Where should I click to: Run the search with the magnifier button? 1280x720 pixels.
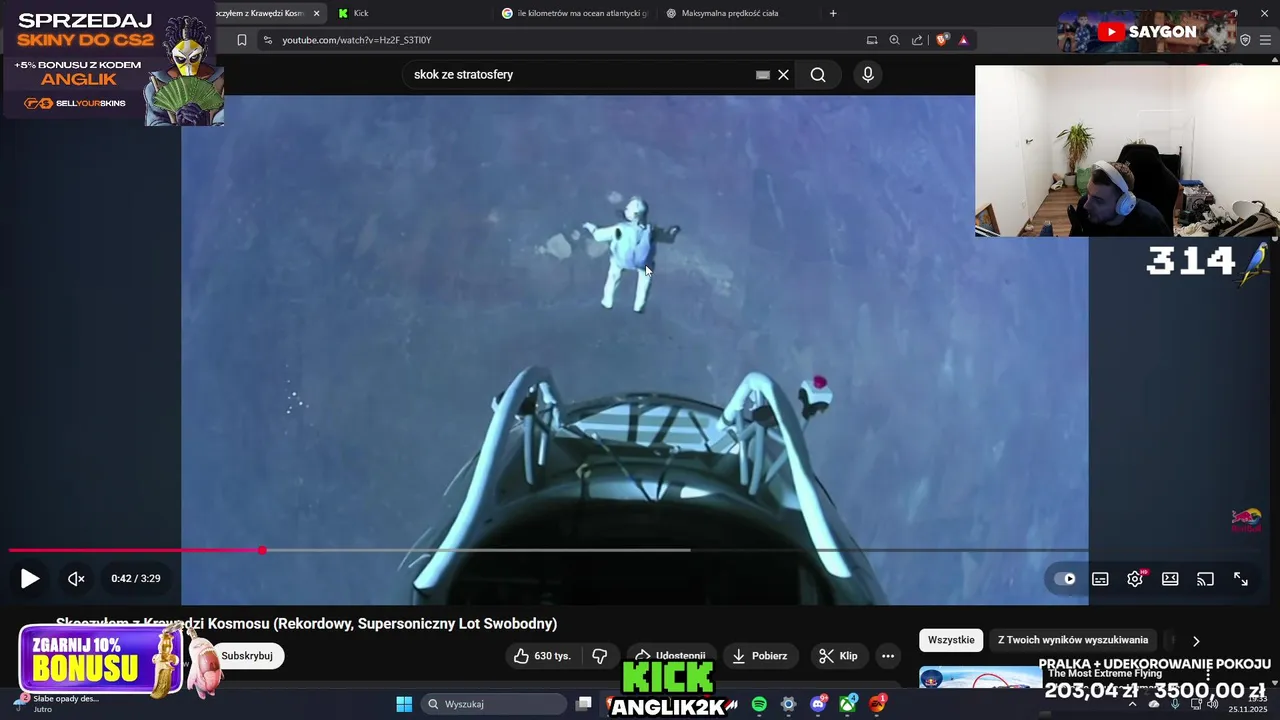pyautogui.click(x=818, y=75)
